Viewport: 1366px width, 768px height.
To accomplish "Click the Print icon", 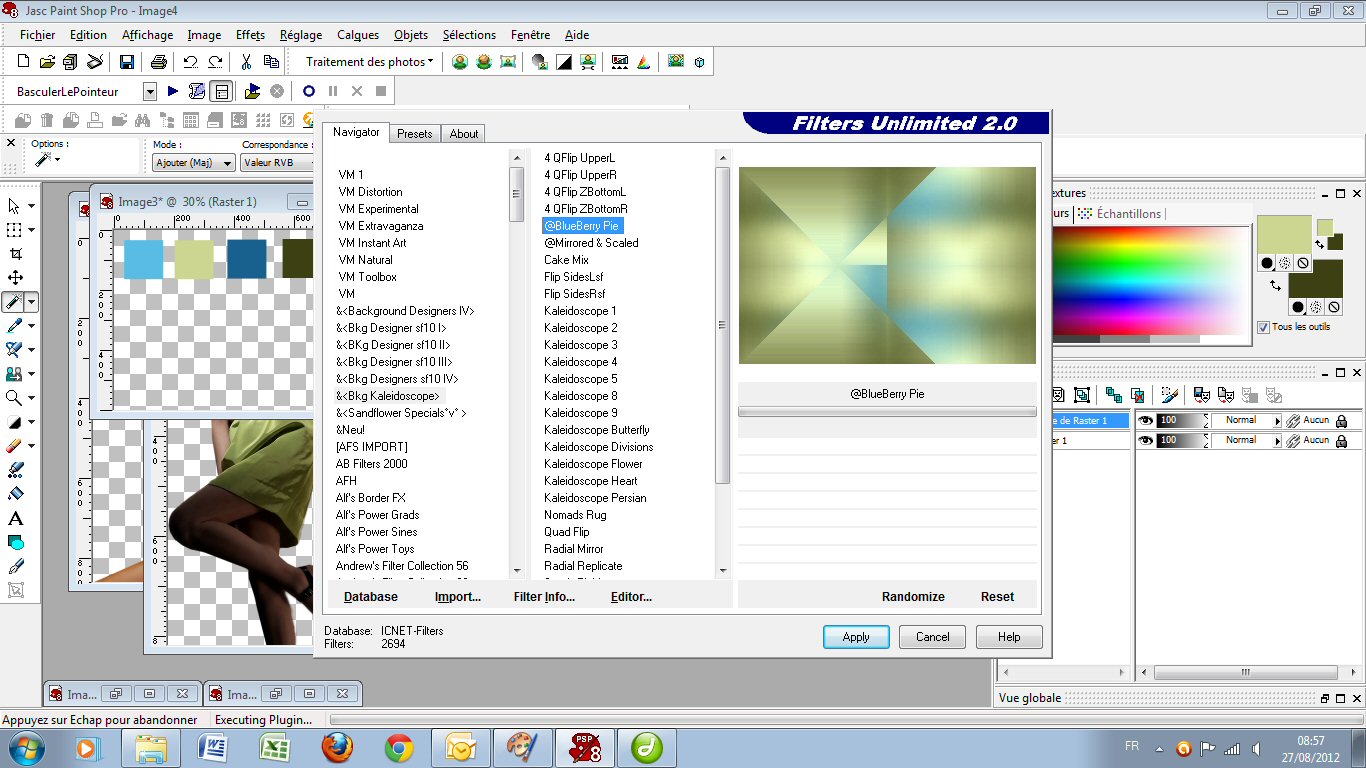I will click(x=158, y=62).
